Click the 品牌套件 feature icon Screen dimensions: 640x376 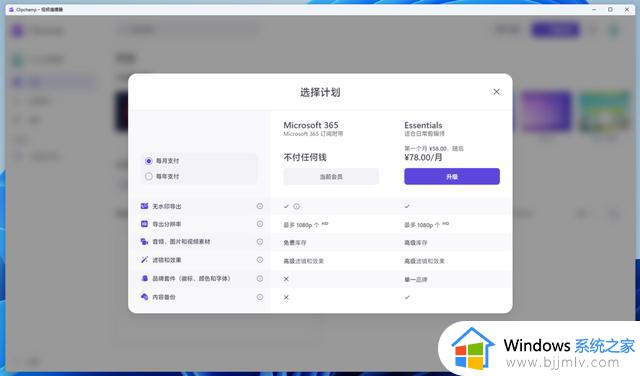tap(144, 278)
